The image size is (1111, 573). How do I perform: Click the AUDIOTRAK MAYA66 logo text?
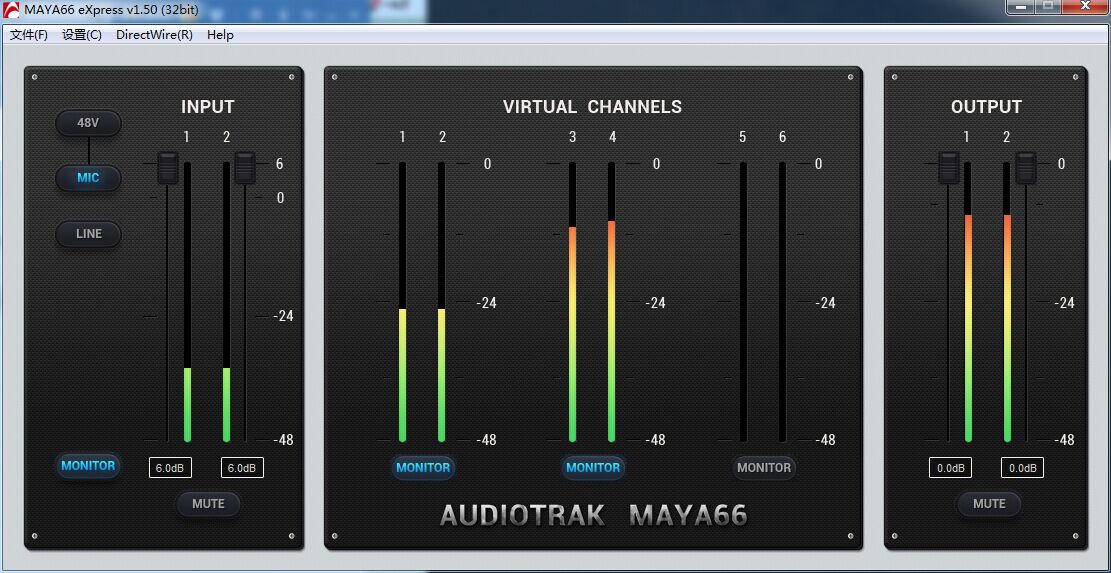point(594,516)
